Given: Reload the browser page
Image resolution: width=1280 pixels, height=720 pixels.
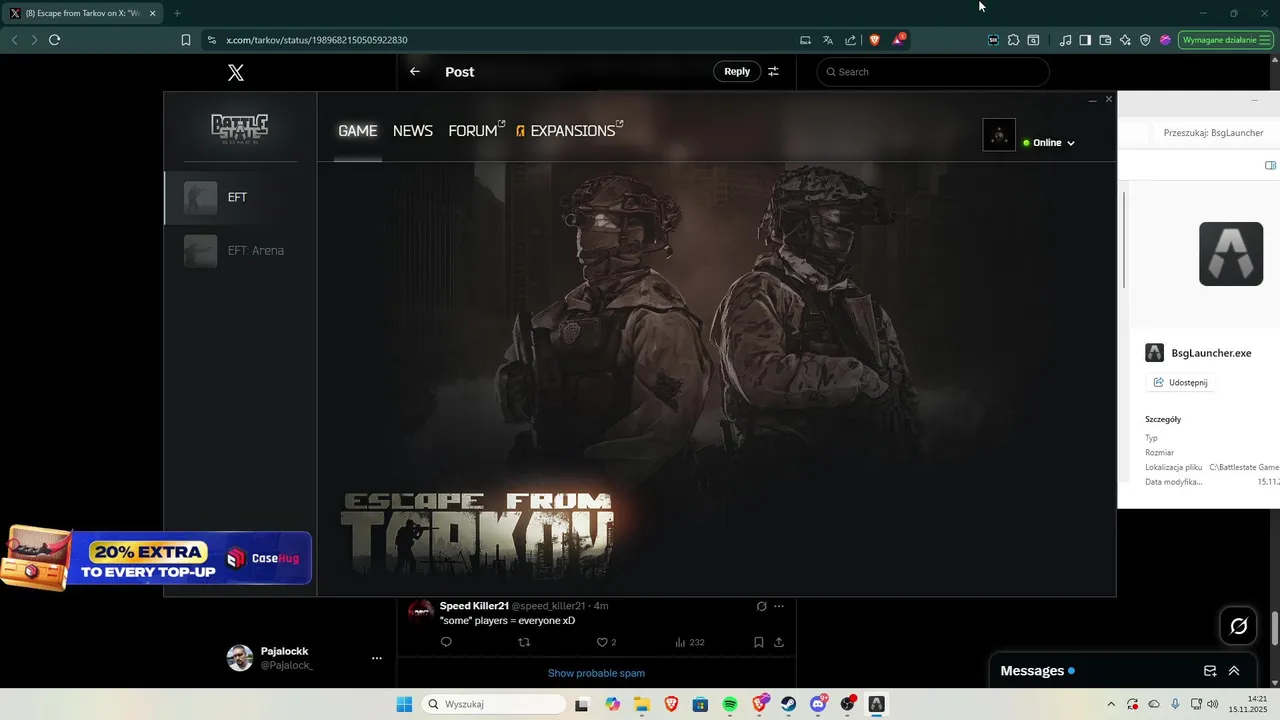Looking at the screenshot, I should click(x=54, y=40).
